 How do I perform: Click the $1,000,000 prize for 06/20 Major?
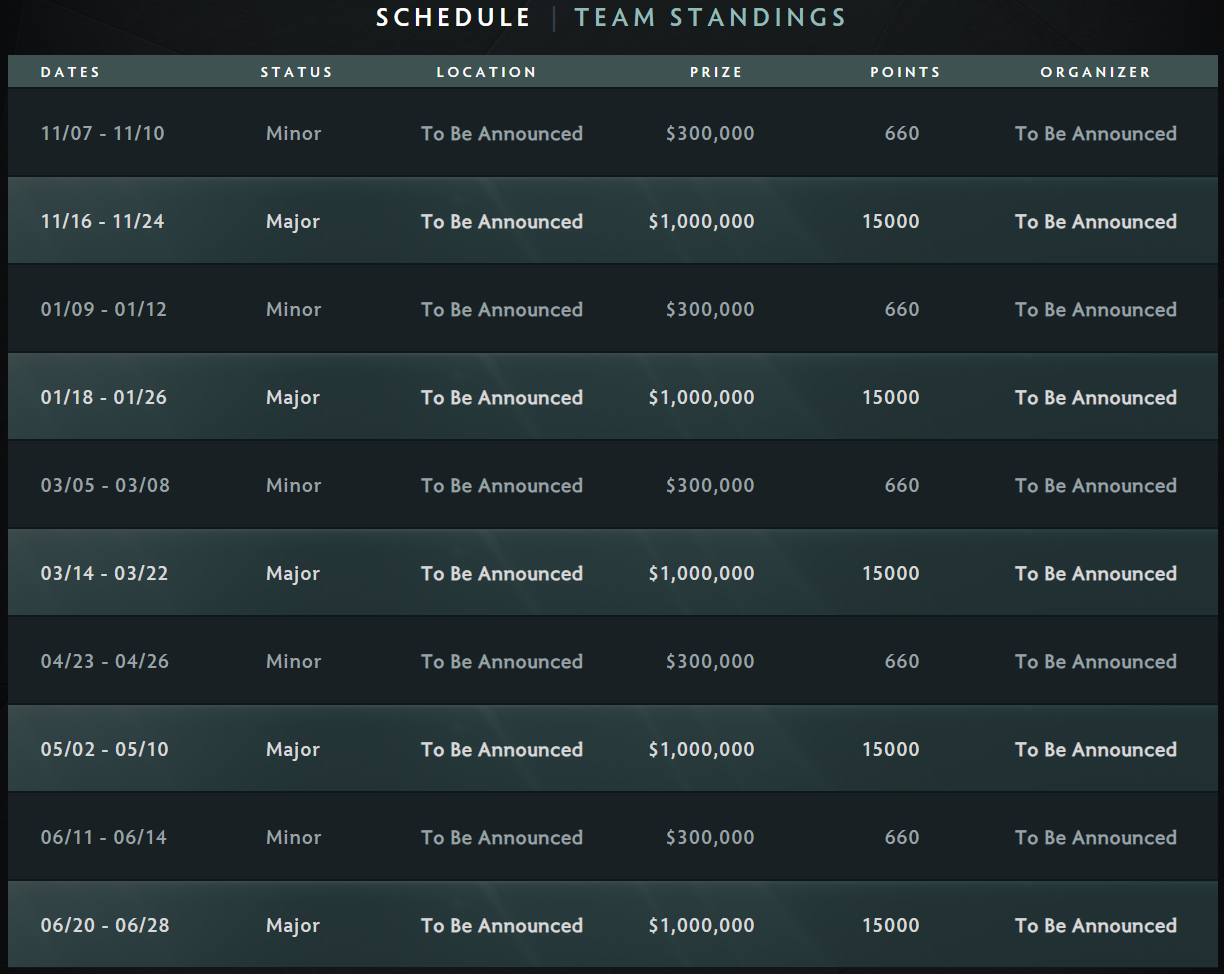click(x=701, y=926)
